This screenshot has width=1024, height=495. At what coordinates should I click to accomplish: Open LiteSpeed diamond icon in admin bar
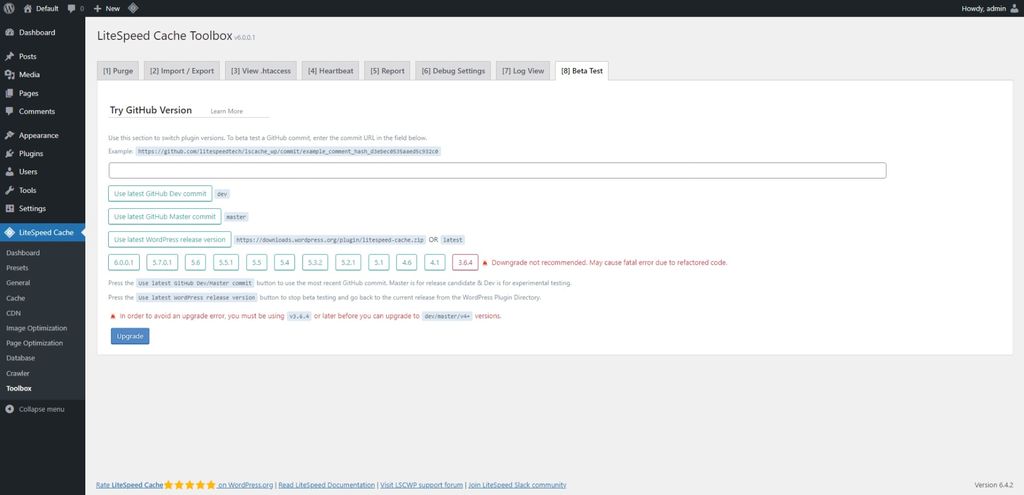point(133,8)
